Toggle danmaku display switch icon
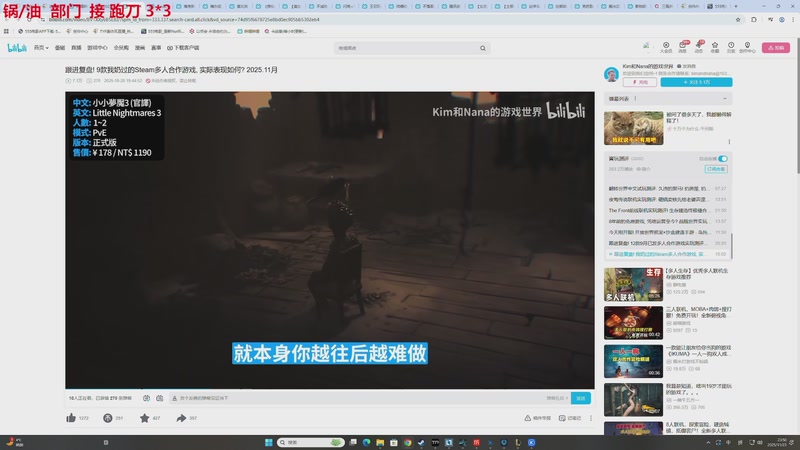Viewport: 800px width, 450px height. [146, 398]
